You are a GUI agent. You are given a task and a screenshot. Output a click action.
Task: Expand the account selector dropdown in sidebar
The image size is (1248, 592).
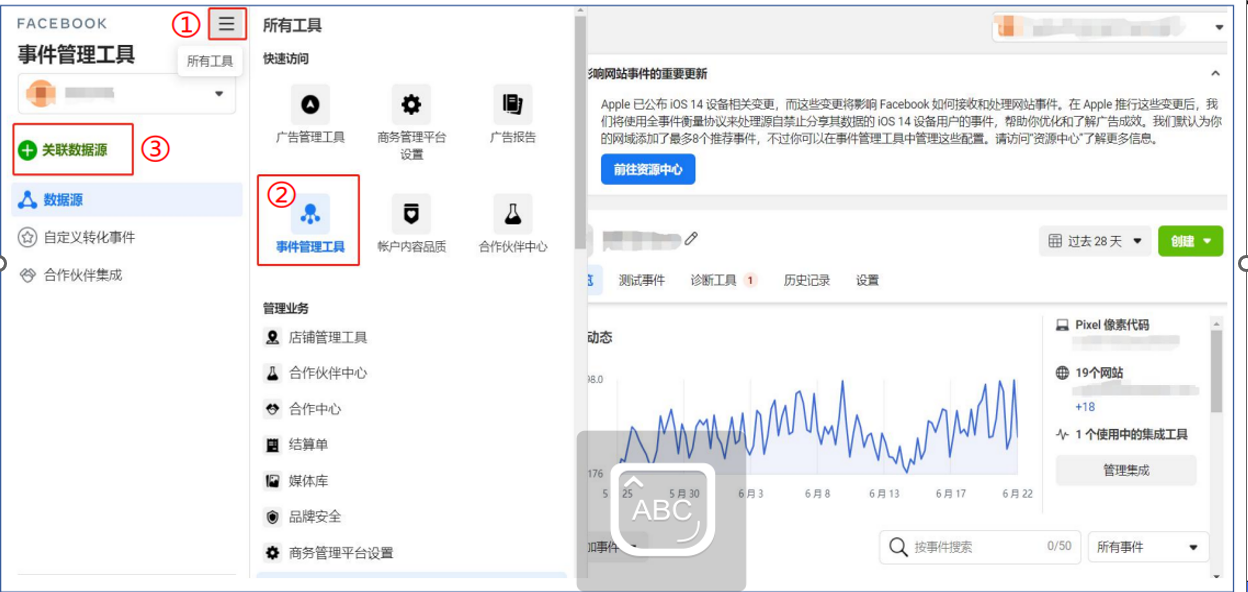pyautogui.click(x=219, y=94)
